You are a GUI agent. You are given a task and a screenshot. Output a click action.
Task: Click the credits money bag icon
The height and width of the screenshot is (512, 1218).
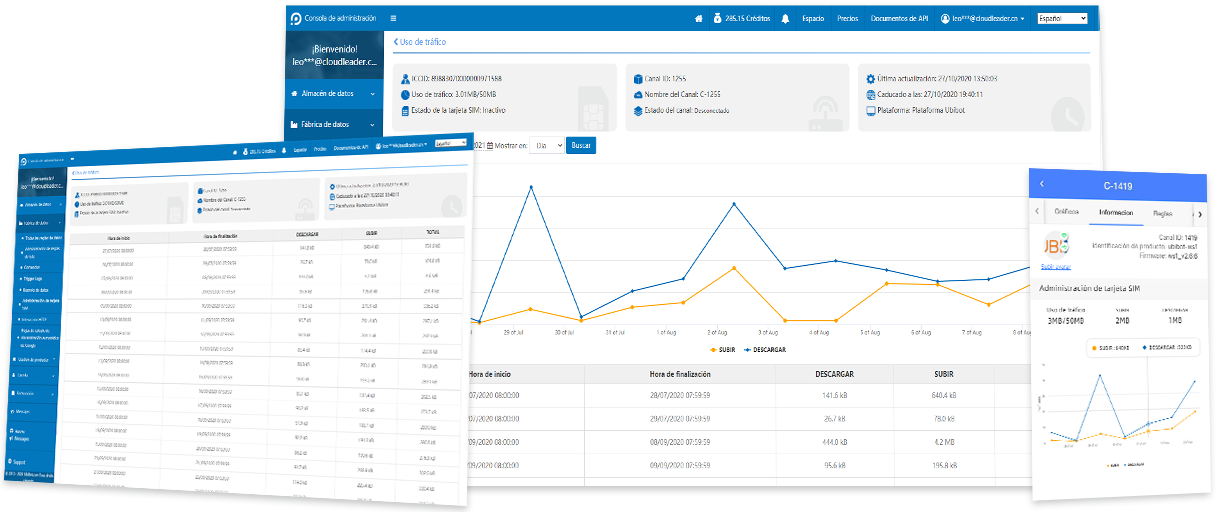[717, 18]
